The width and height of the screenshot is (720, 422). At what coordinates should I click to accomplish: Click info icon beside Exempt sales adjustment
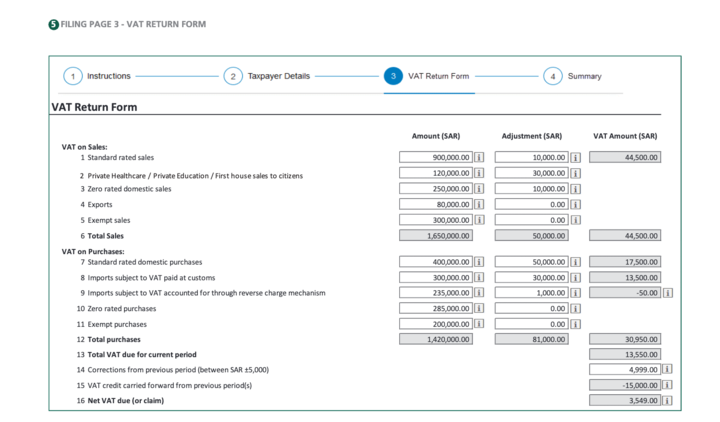tap(574, 220)
